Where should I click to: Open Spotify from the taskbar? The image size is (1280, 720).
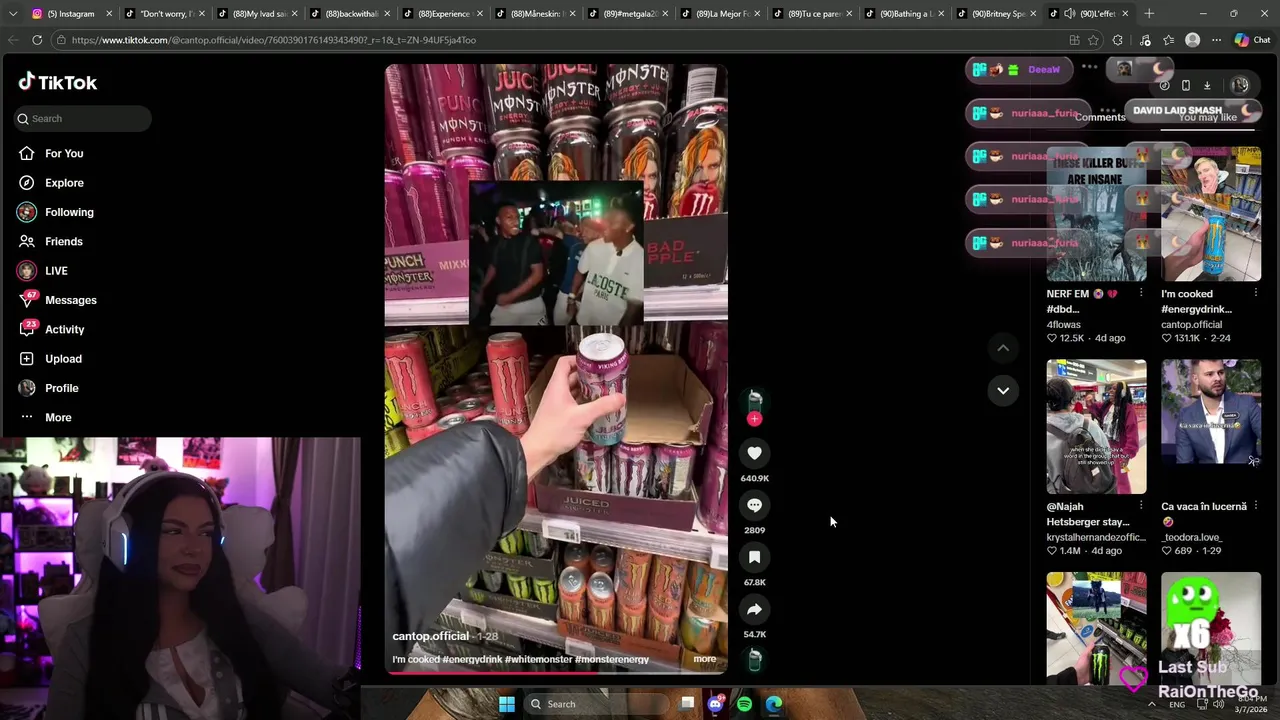point(744,704)
